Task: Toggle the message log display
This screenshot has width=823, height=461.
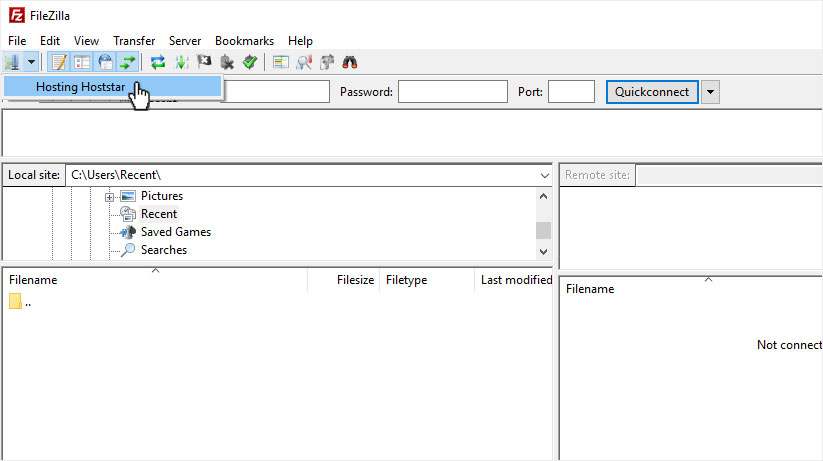Action: 59,62
